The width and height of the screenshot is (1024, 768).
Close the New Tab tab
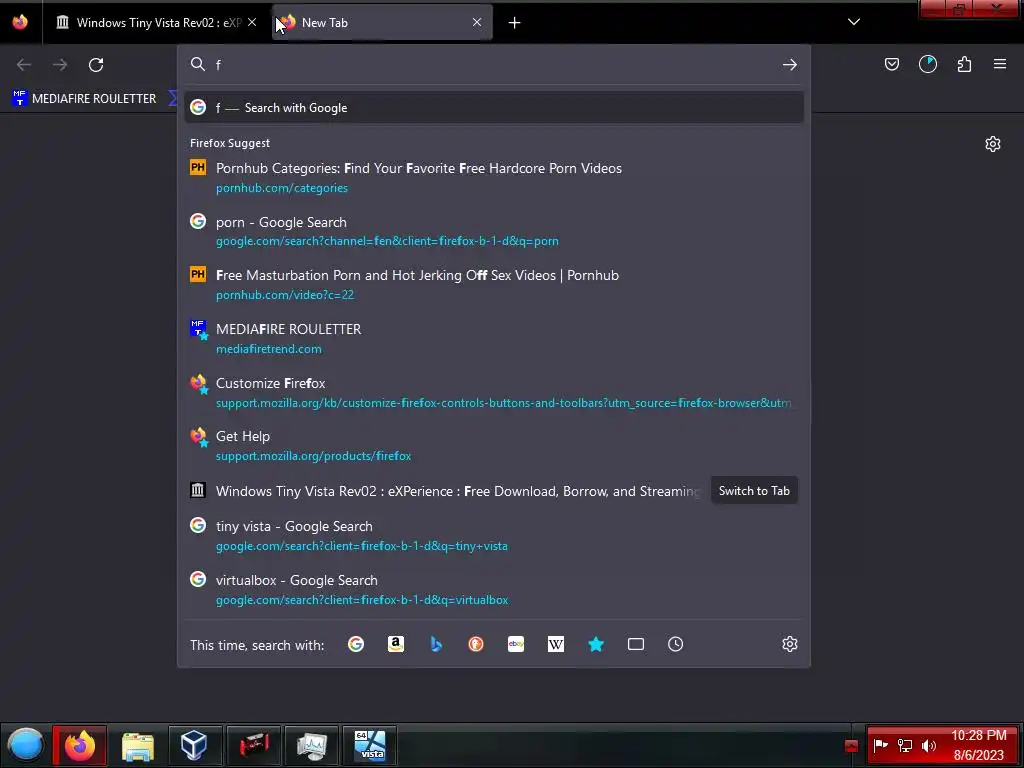[x=477, y=22]
